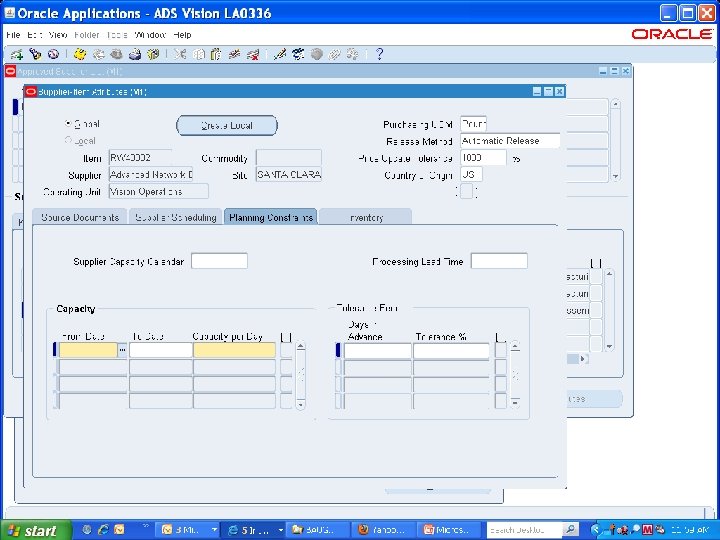The image size is (720, 540).
Task: Click the Cut scissors toolbar icon
Action: [180, 54]
